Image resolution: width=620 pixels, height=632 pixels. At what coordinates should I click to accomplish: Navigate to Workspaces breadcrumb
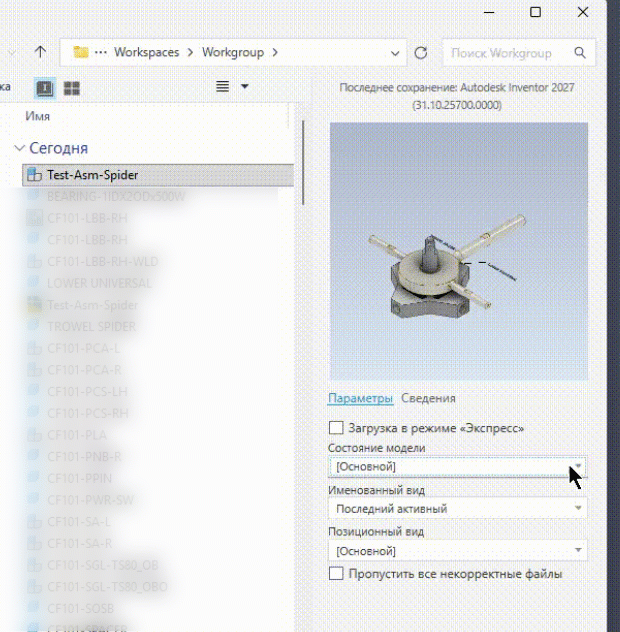click(x=147, y=52)
